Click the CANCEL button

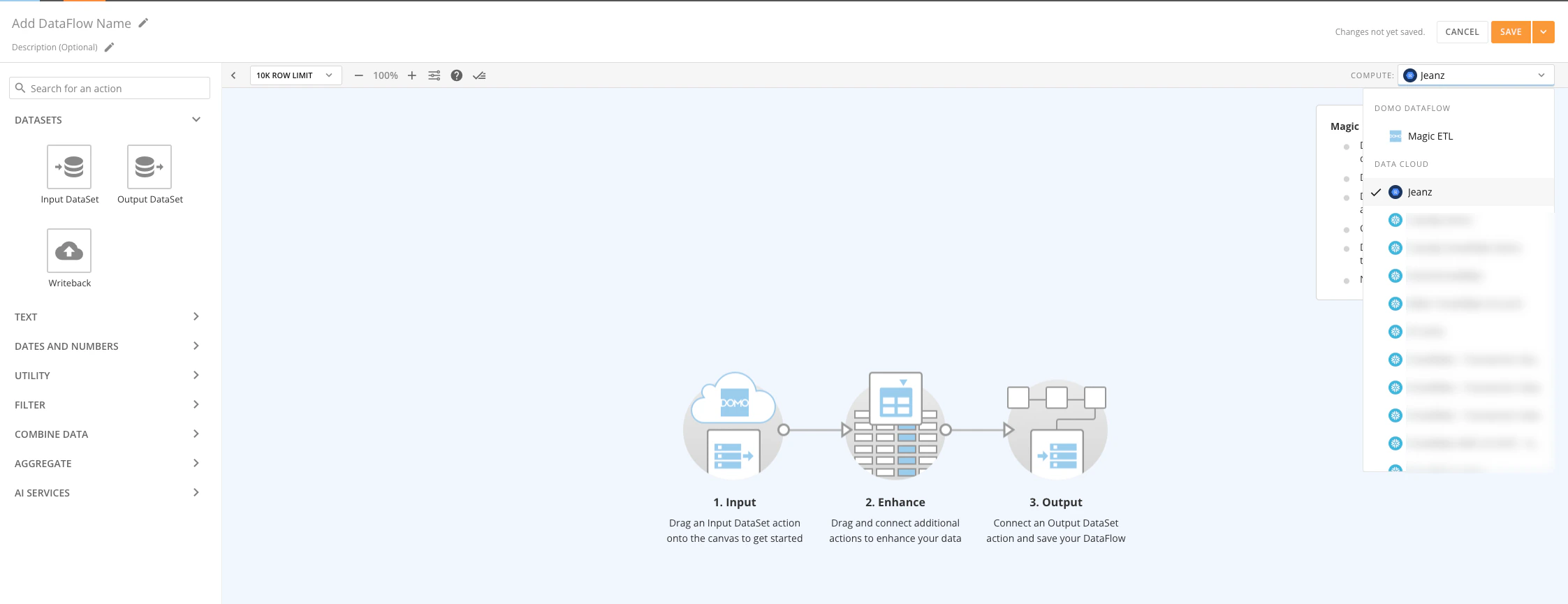1462,32
